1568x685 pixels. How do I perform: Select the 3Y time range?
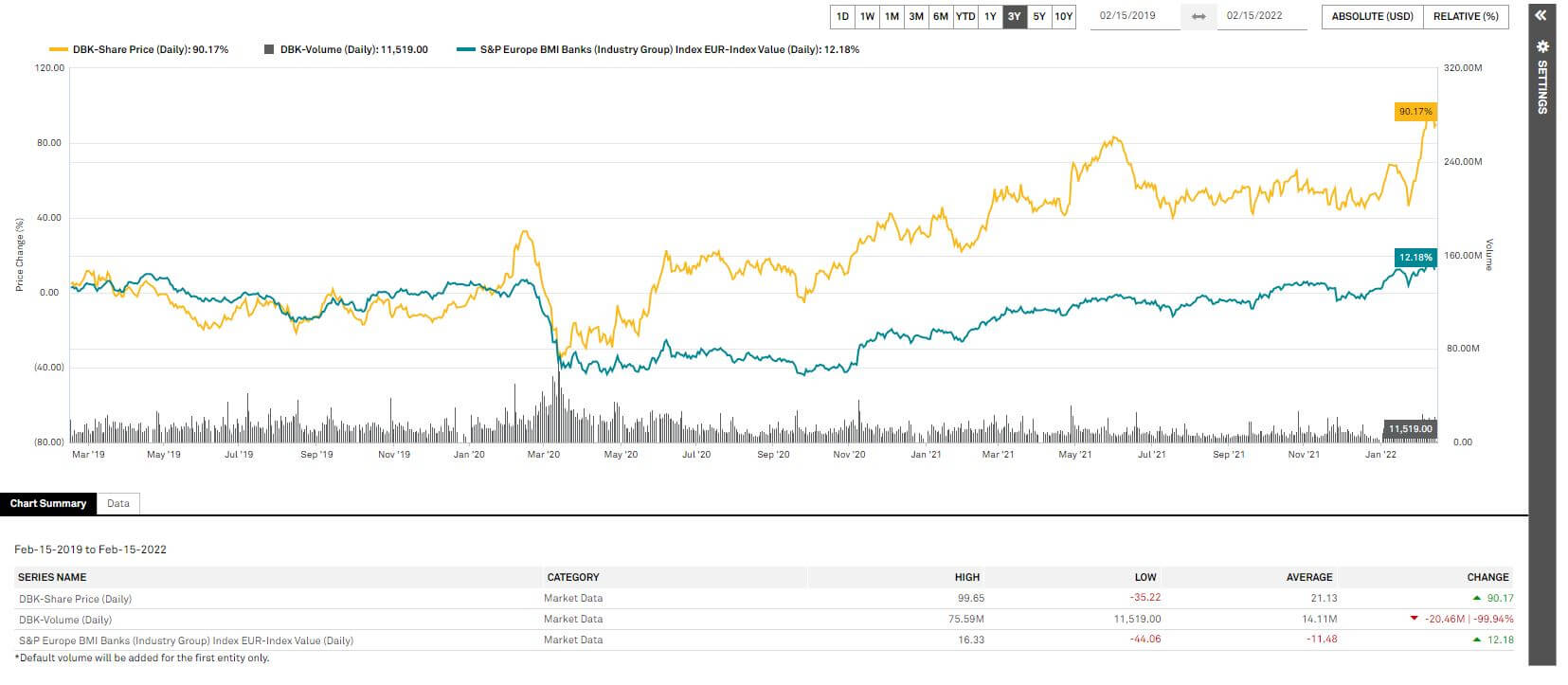tap(1014, 16)
